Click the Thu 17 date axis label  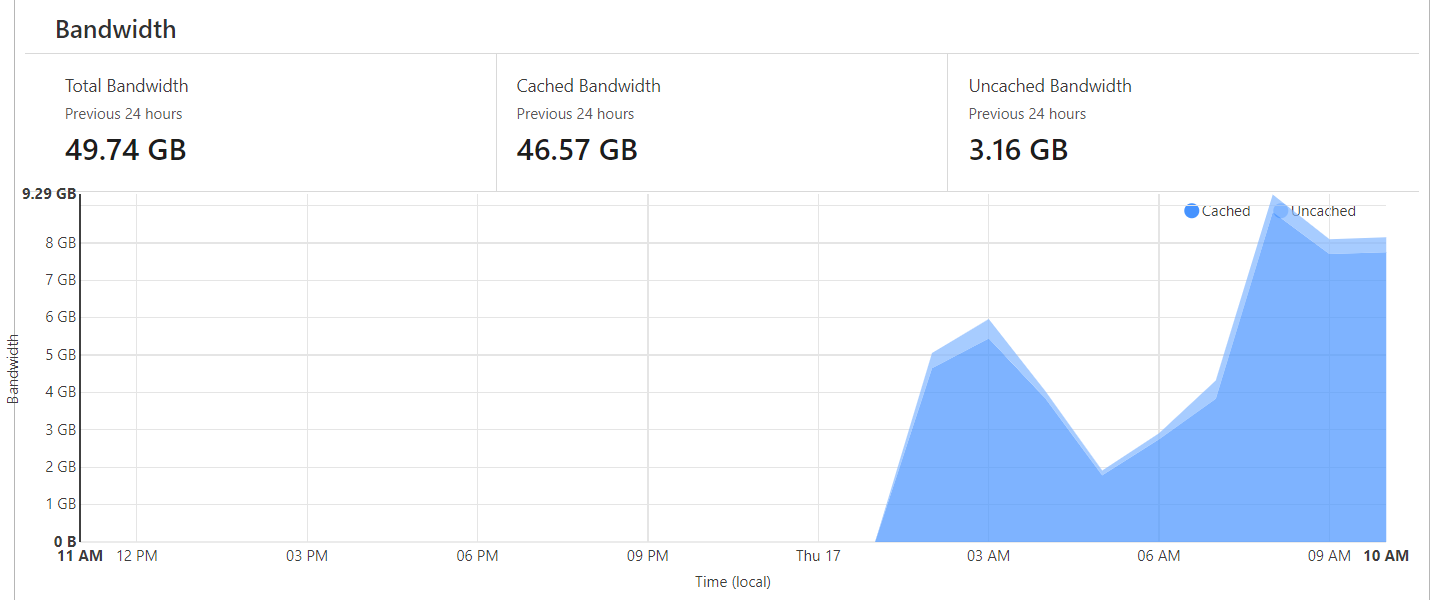(x=818, y=556)
